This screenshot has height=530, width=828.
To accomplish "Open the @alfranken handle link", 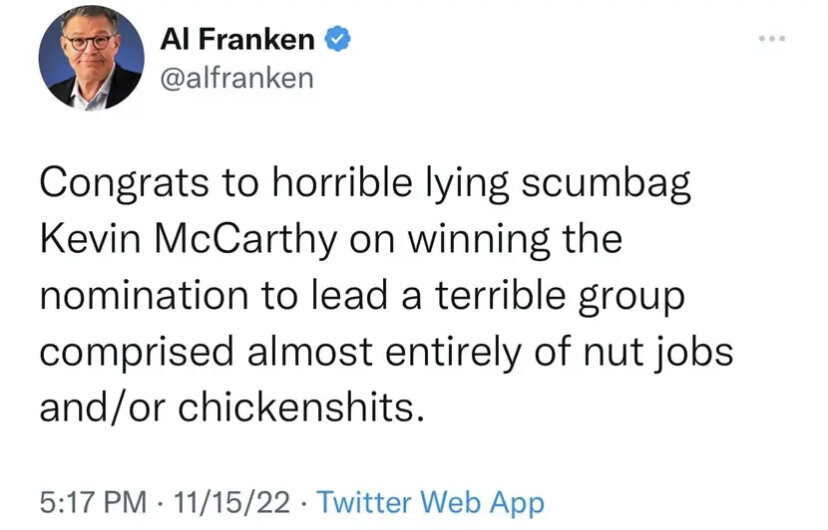I will tap(236, 77).
